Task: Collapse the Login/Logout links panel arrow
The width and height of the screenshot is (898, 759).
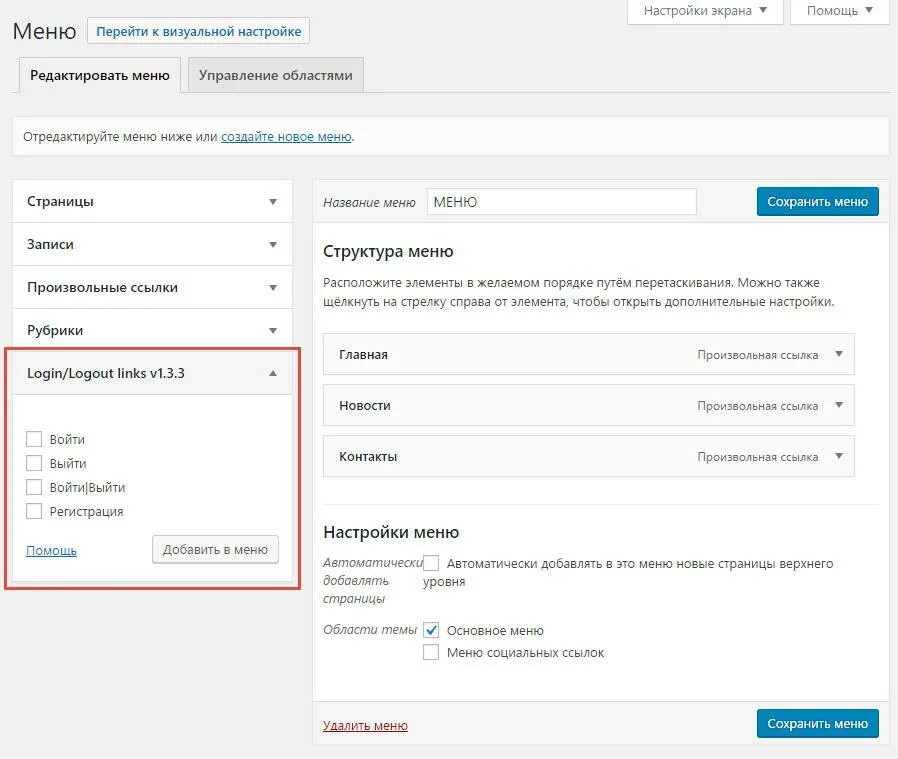Action: point(273,373)
